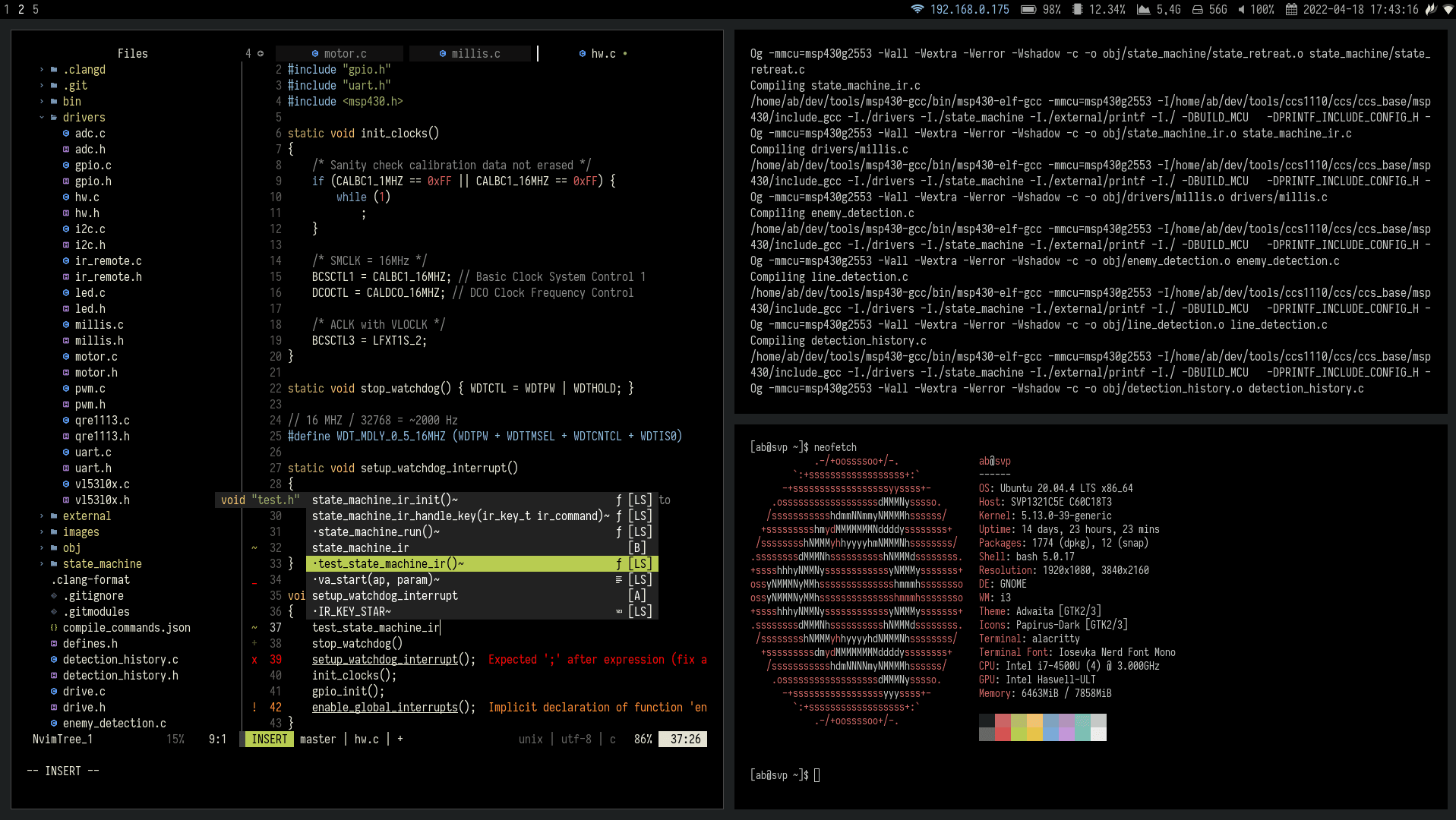The width and height of the screenshot is (1456, 820).
Task: Click the folder icon beside state_machine
Action: tap(54, 563)
